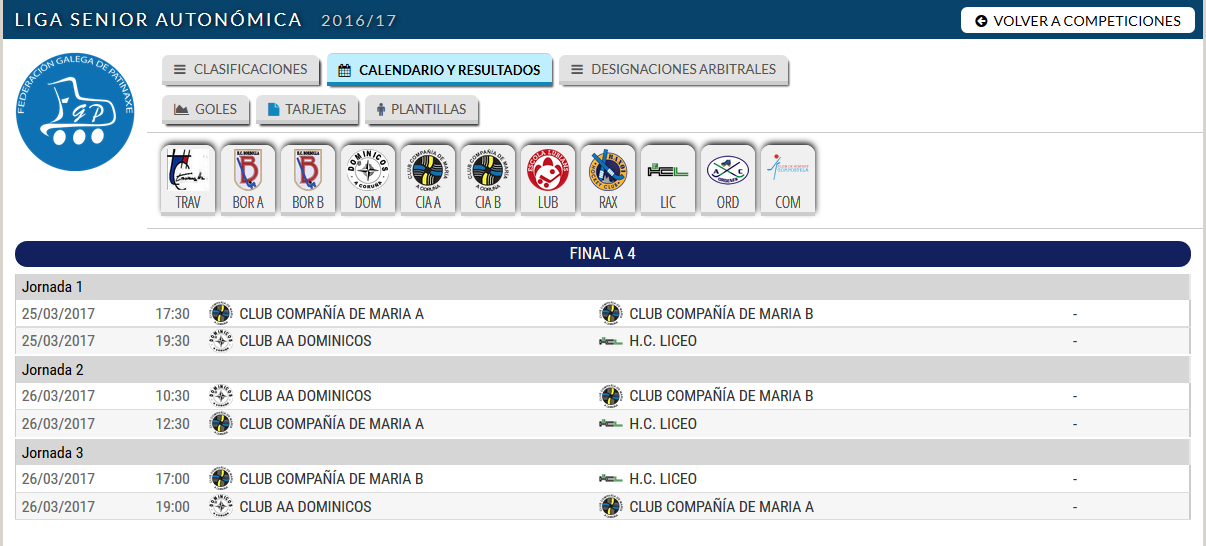Open the Plantillas section
Image resolution: width=1206 pixels, height=546 pixels.
coord(421,109)
